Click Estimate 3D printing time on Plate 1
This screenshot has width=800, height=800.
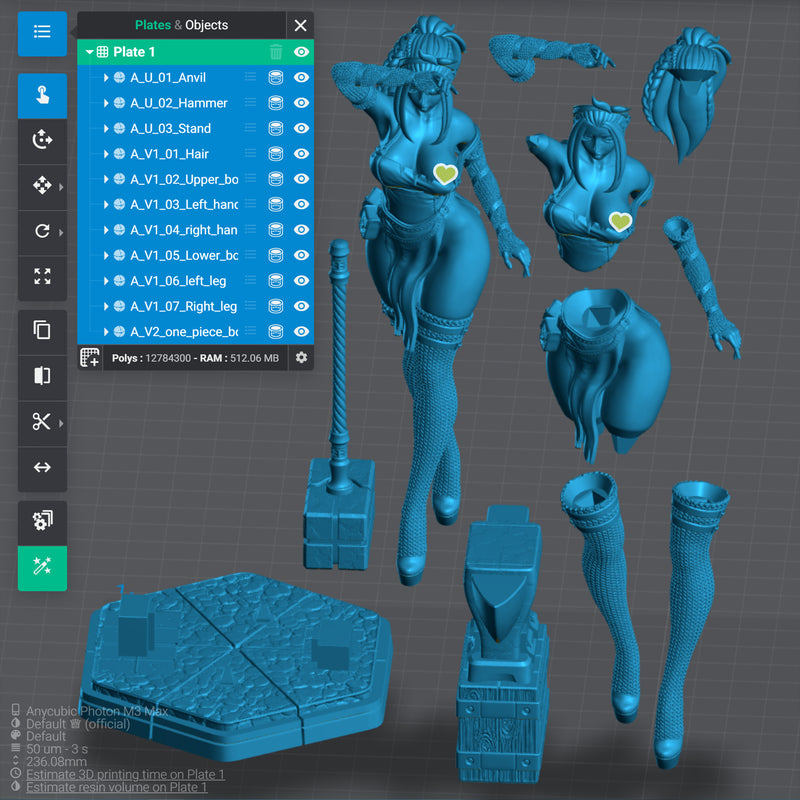point(125,774)
